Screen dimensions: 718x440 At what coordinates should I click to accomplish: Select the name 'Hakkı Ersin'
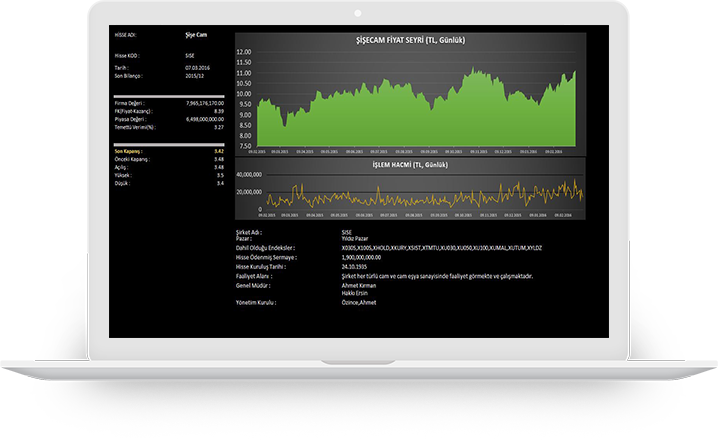coord(355,293)
